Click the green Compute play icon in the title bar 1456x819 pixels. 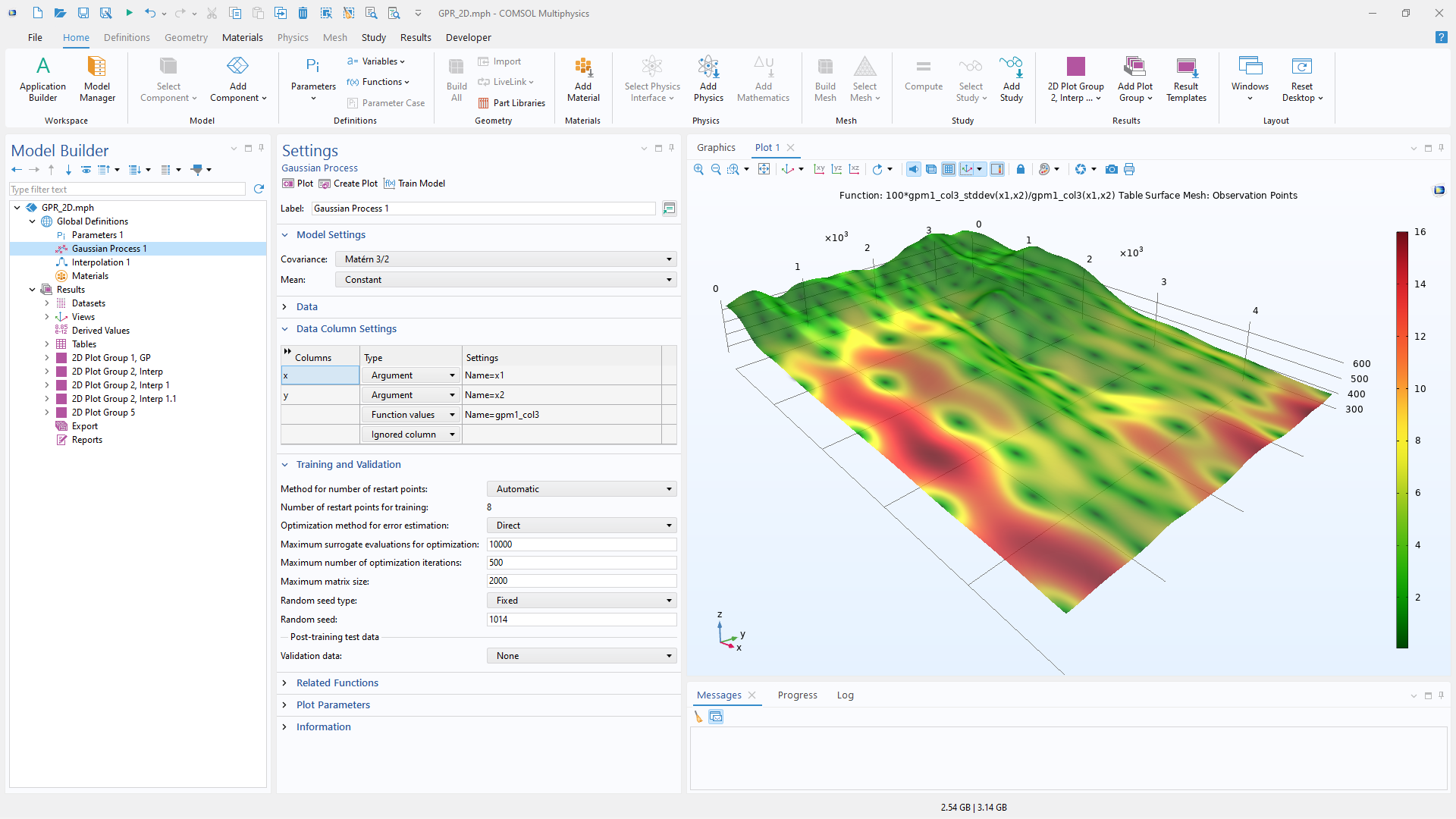129,13
